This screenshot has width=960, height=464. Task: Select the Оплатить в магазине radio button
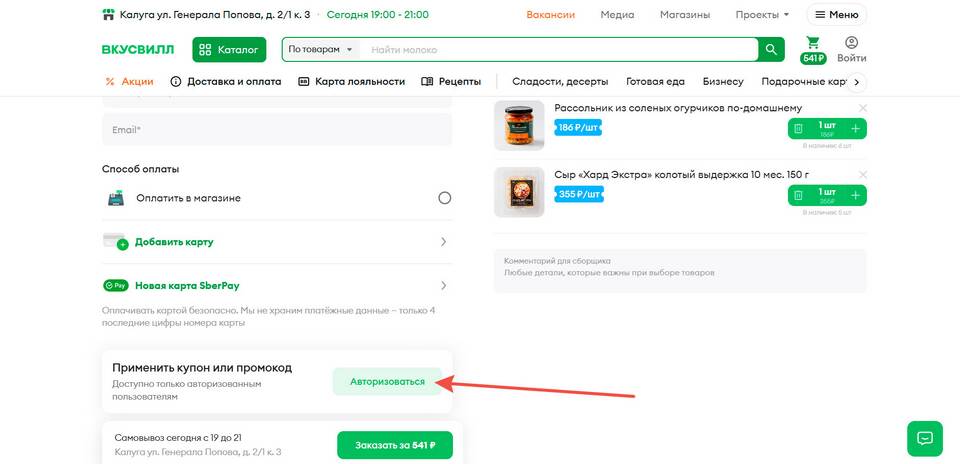click(x=445, y=198)
